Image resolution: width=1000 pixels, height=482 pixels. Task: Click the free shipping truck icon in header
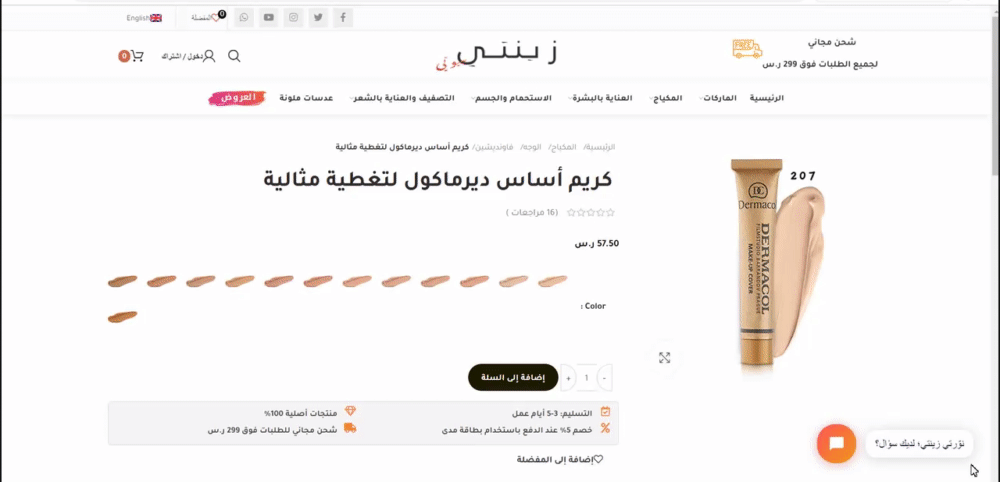click(747, 49)
